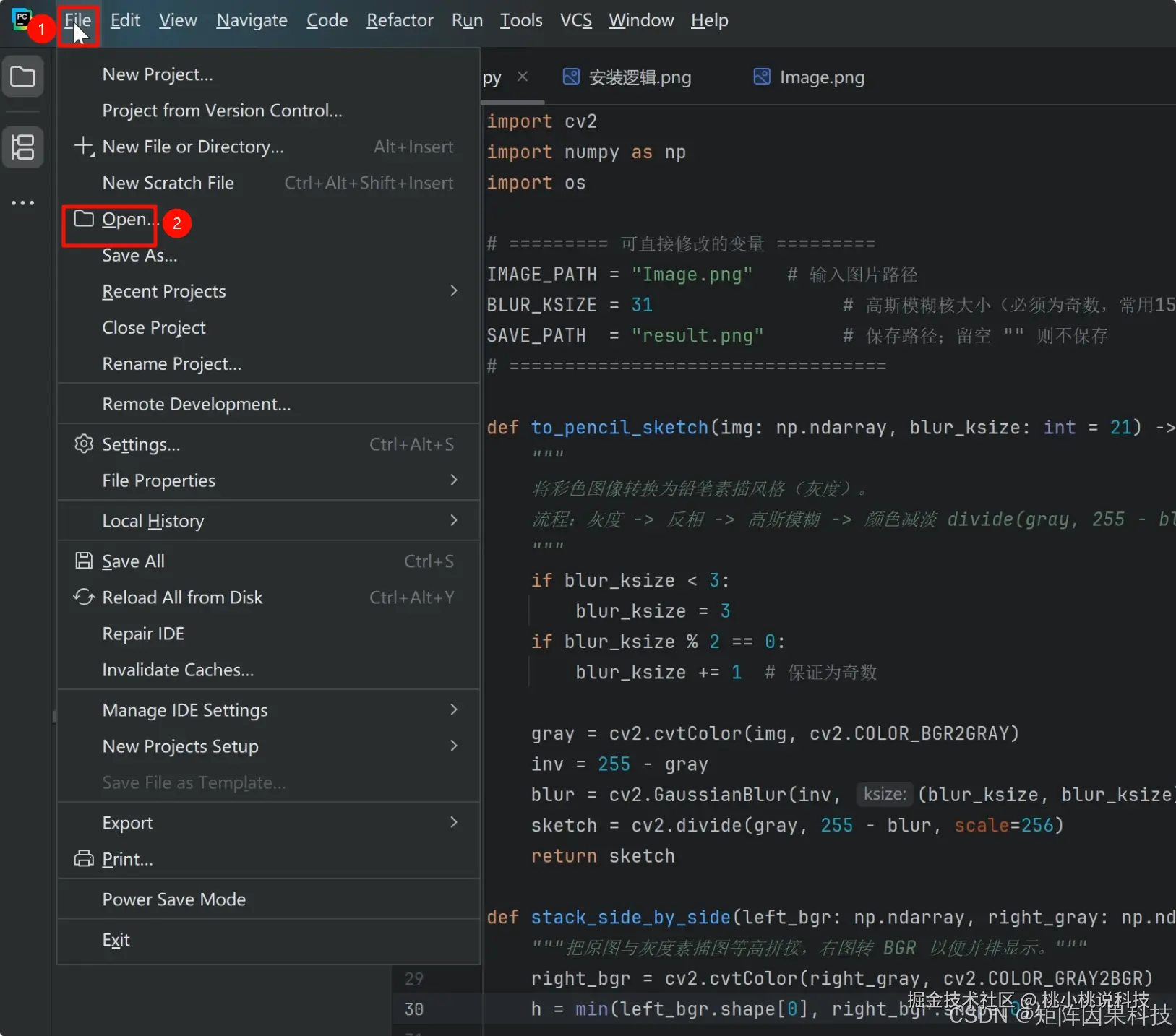Viewport: 1176px width, 1036px height.
Task: Click the printer icon next to Print
Action: tap(84, 858)
